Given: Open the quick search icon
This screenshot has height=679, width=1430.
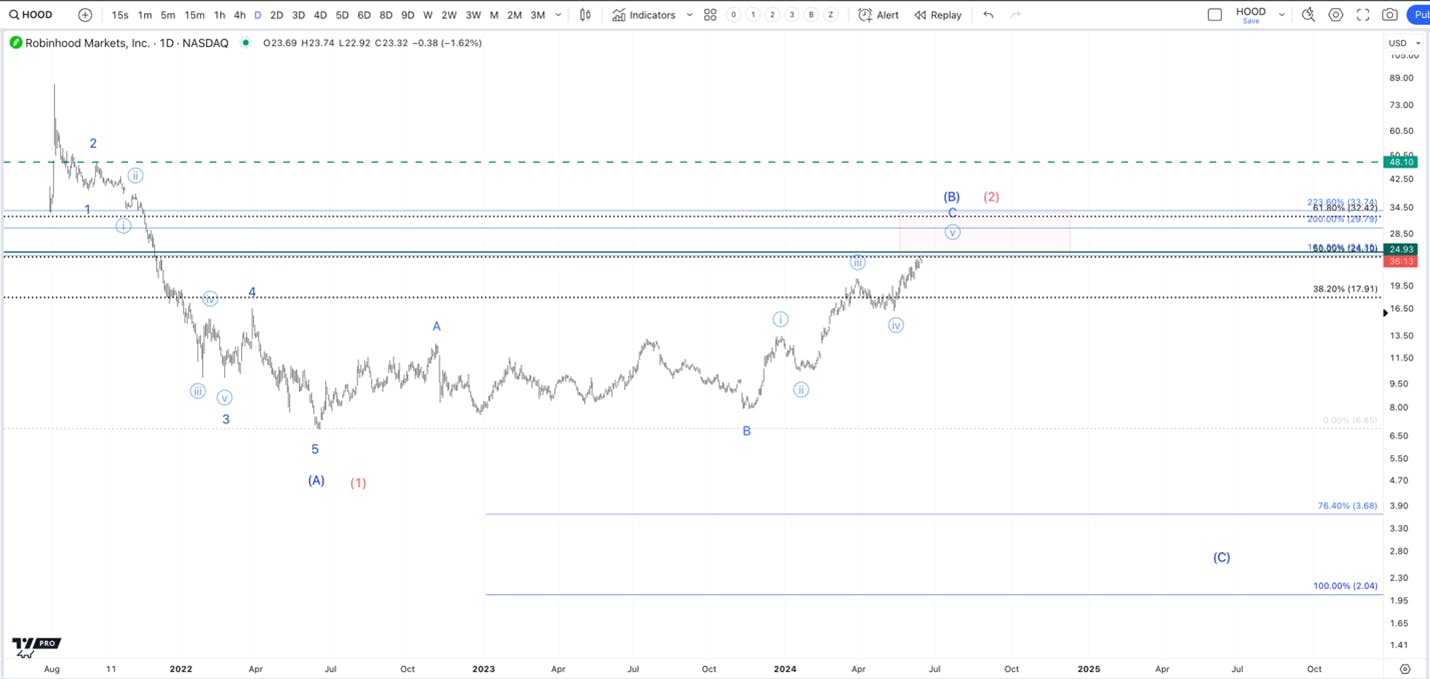Looking at the screenshot, I should (x=1308, y=15).
